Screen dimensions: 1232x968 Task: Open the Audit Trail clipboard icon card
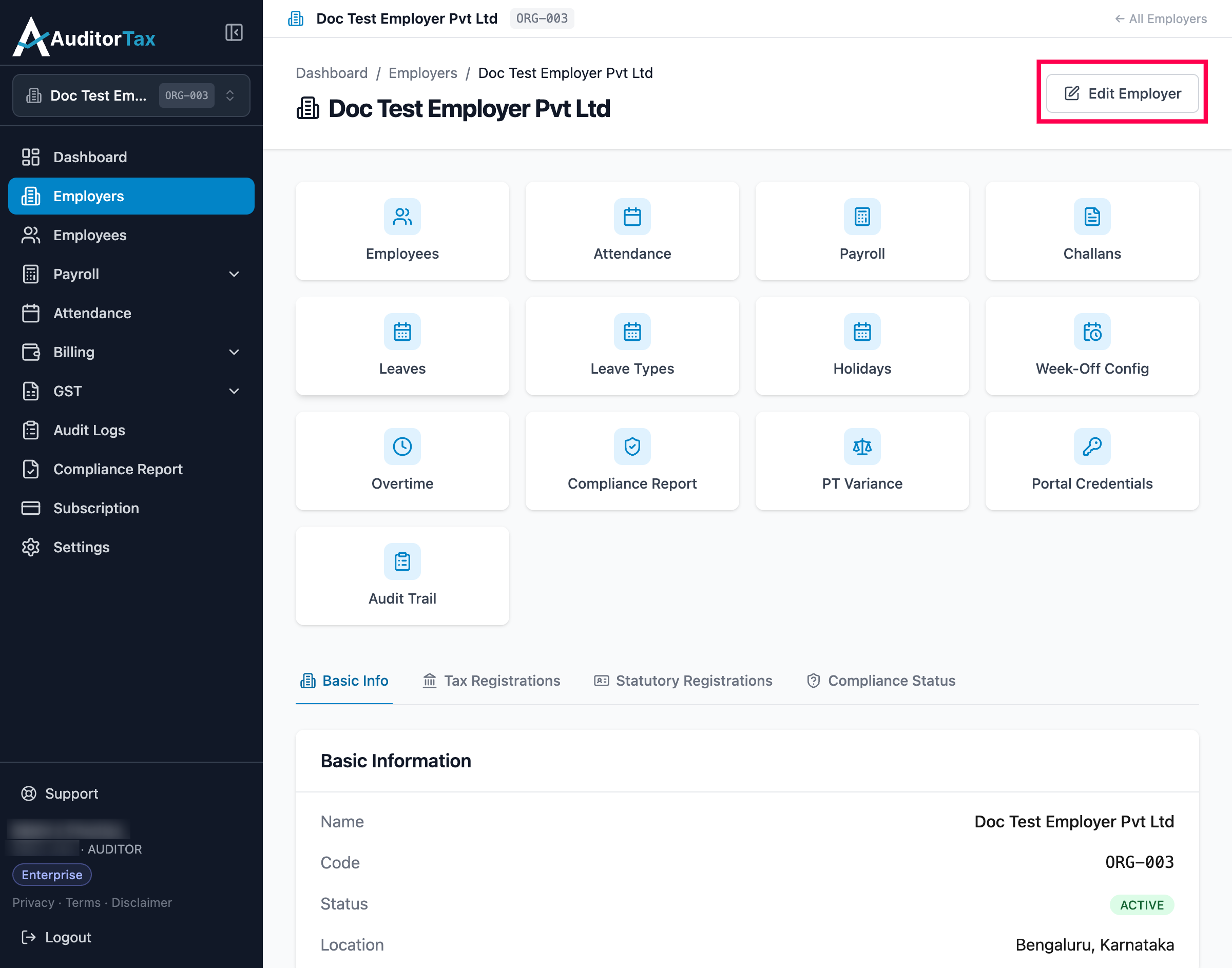[x=402, y=562]
